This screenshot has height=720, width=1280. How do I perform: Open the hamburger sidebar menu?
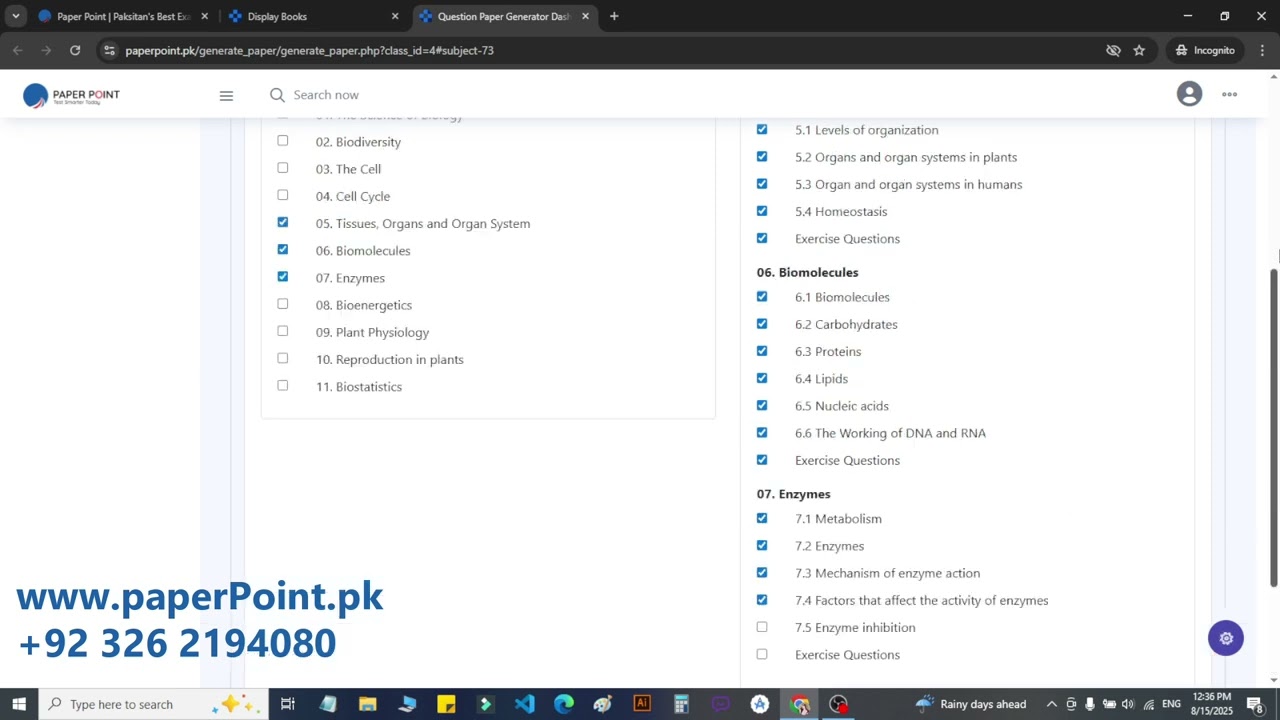pos(226,95)
